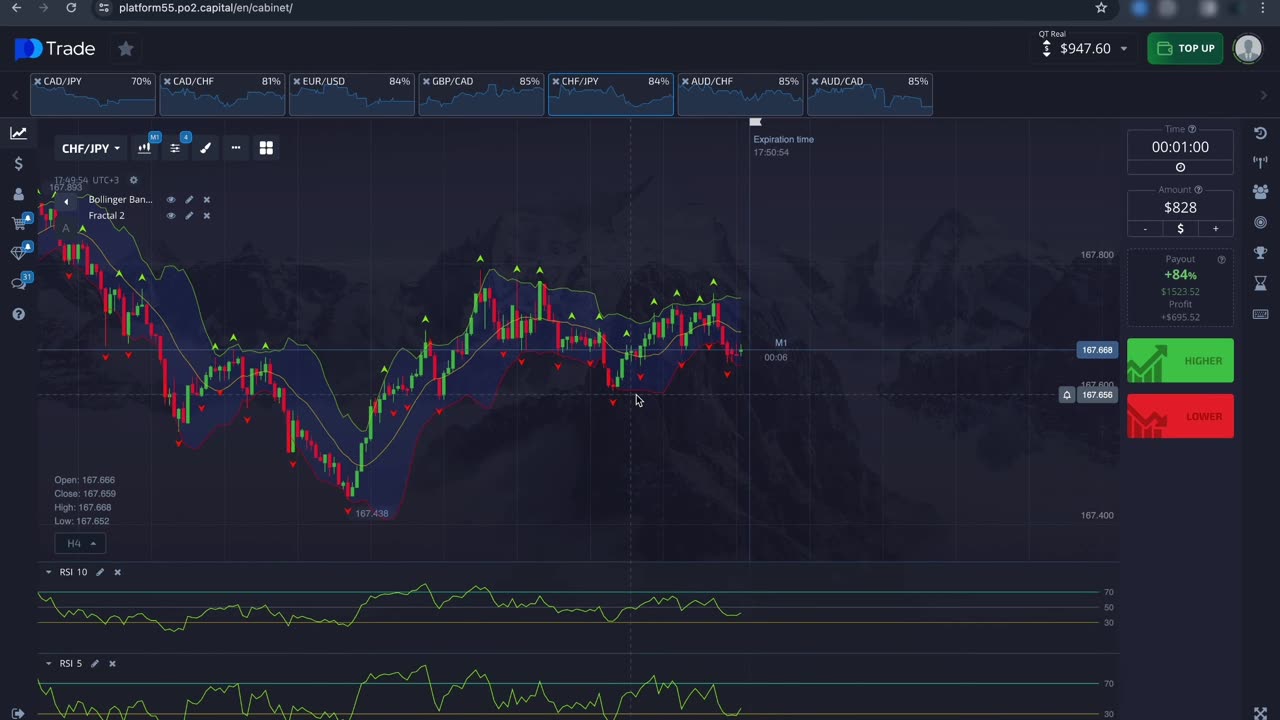The width and height of the screenshot is (1280, 720).
Task: Close the CHF/JPY asset tab
Action: point(556,81)
